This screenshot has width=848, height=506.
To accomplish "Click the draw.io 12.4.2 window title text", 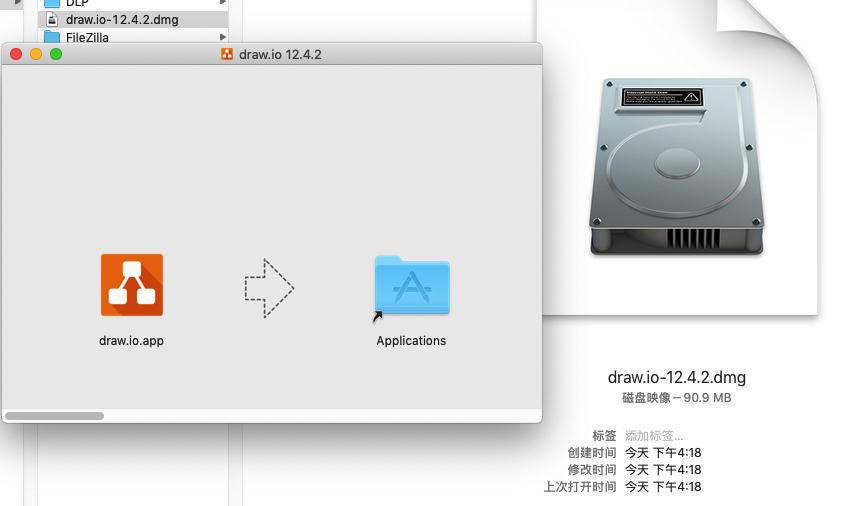I will pyautogui.click(x=280, y=55).
